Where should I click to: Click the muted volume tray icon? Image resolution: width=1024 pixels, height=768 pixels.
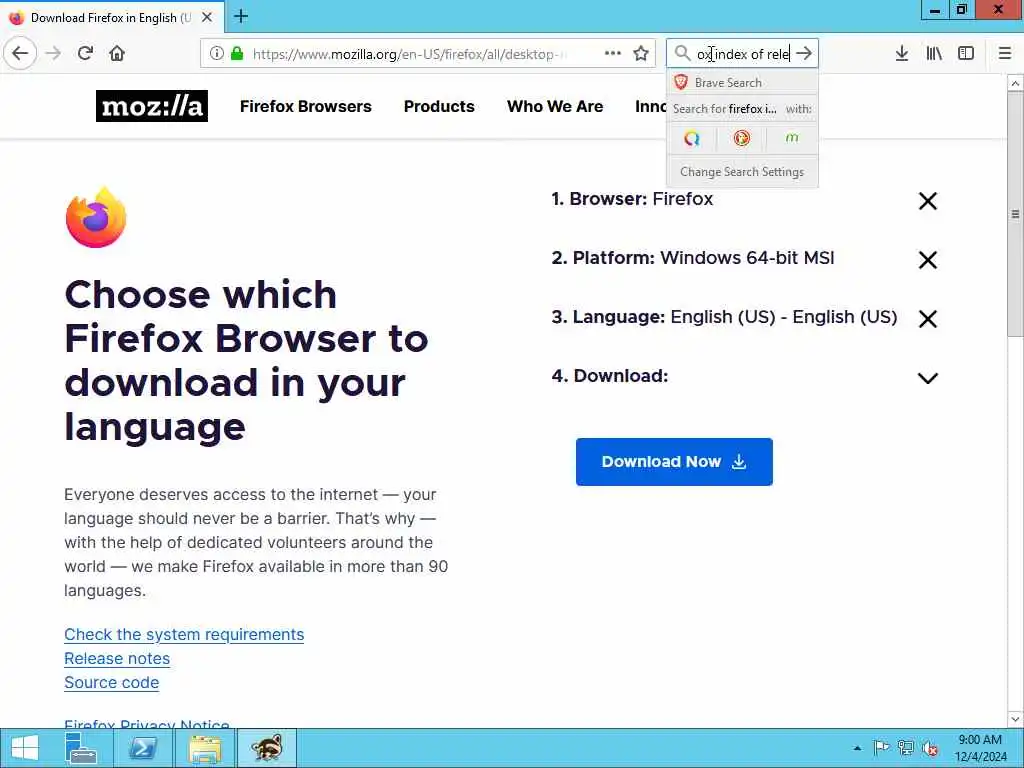pyautogui.click(x=930, y=748)
